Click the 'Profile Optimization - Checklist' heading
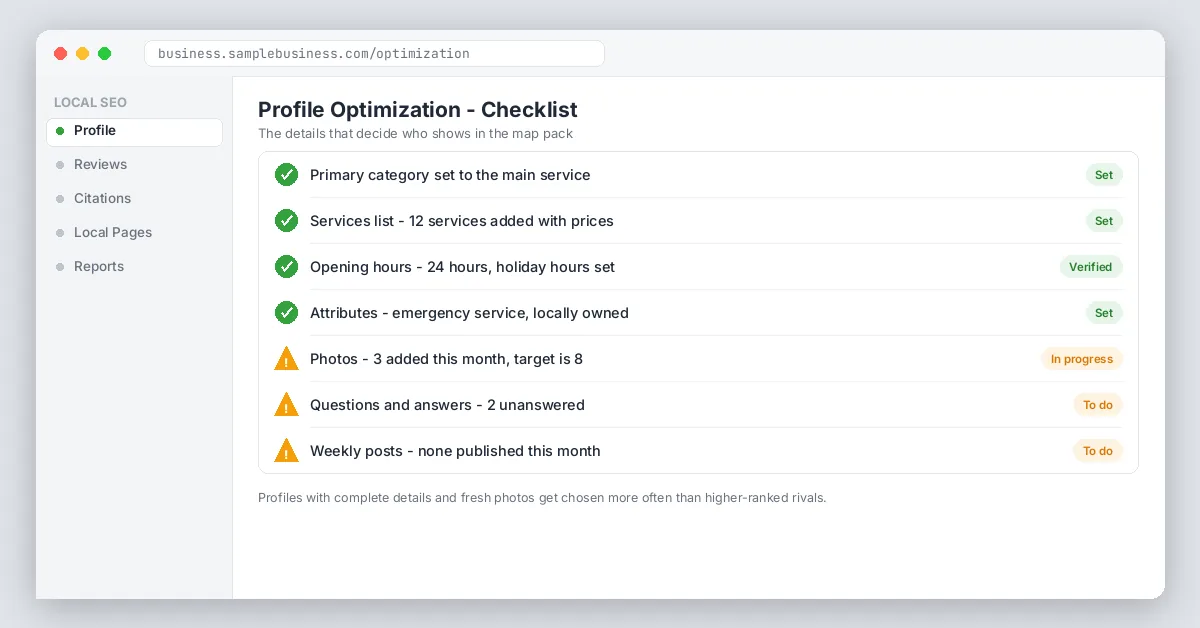This screenshot has width=1200, height=628. tap(418, 110)
